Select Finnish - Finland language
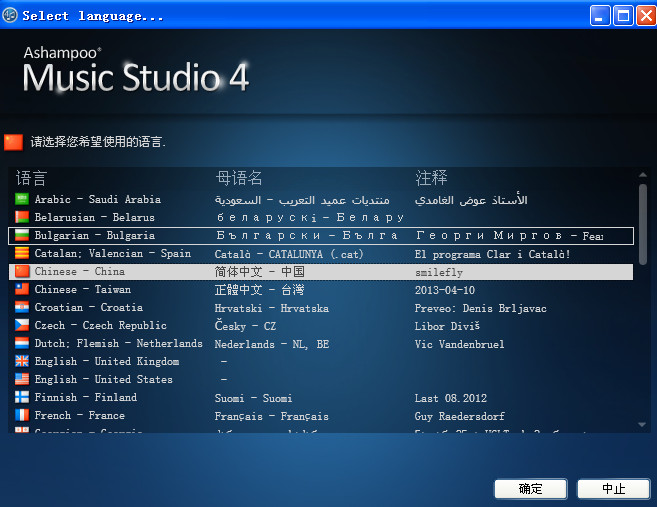The height and width of the screenshot is (507, 657). [x=321, y=398]
